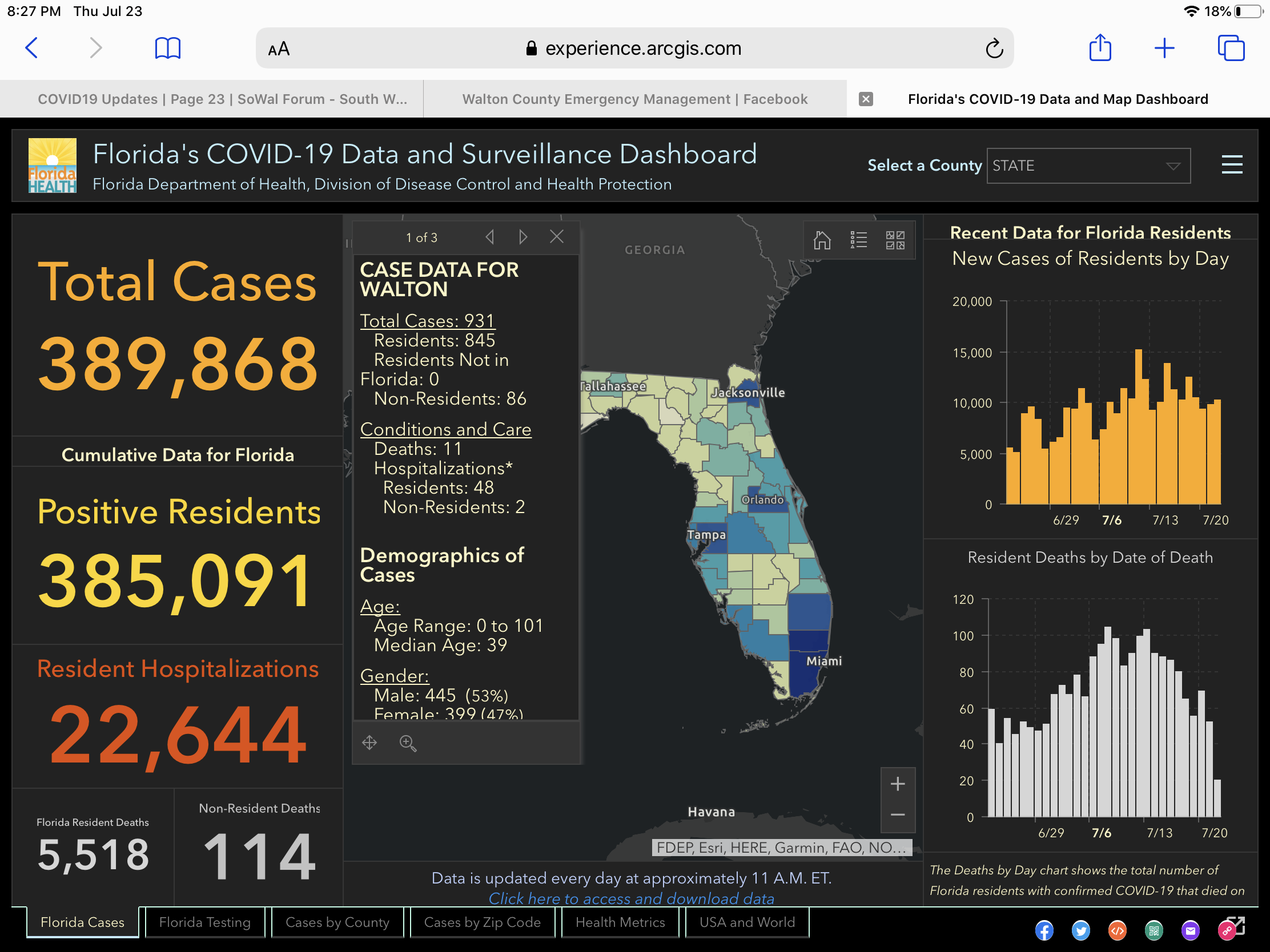Open the Health Metrics tab
Screen dimensions: 1270x952
pos(620,922)
